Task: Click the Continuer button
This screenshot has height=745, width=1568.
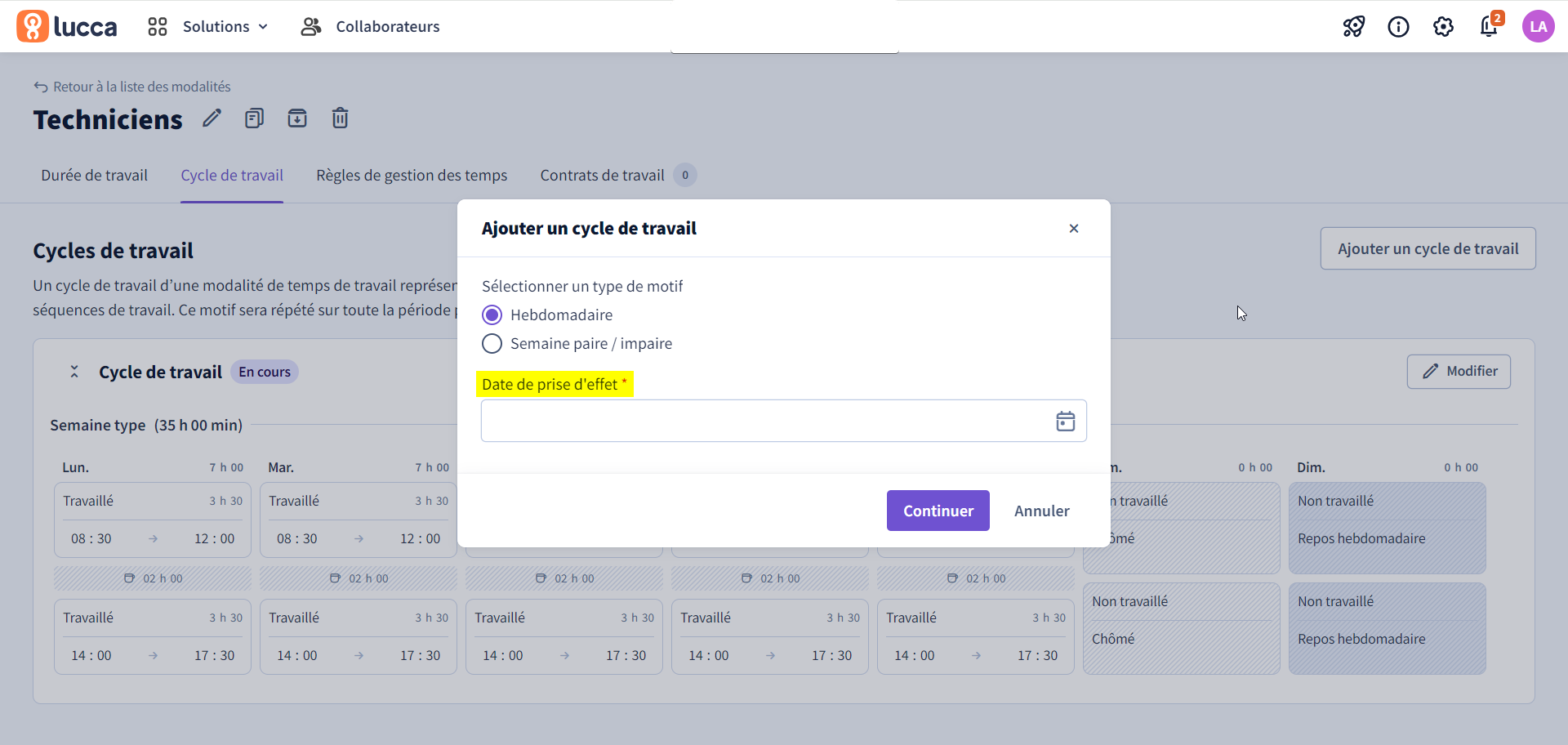Action: (x=938, y=511)
